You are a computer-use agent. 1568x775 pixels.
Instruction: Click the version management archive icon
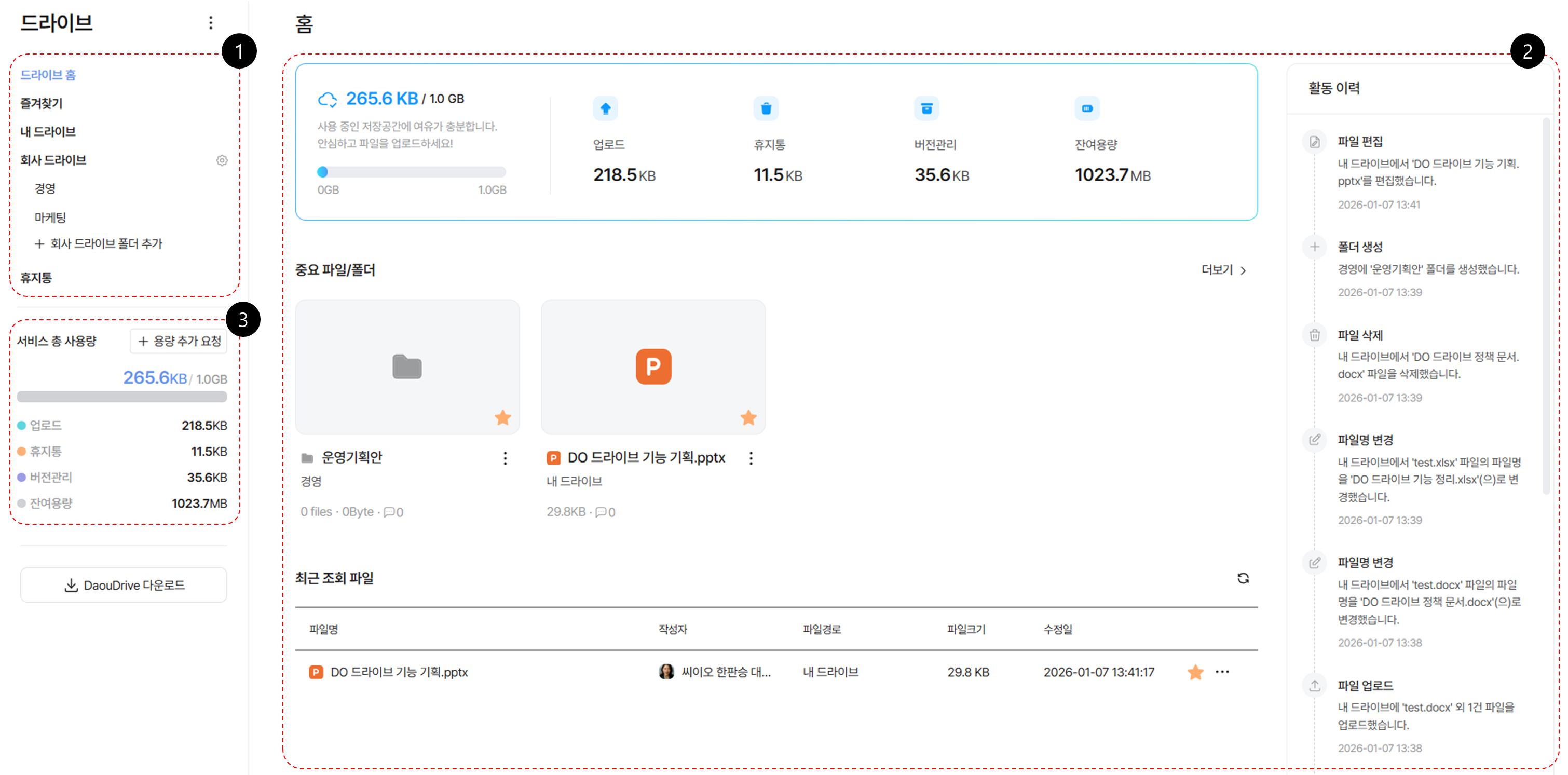[926, 108]
